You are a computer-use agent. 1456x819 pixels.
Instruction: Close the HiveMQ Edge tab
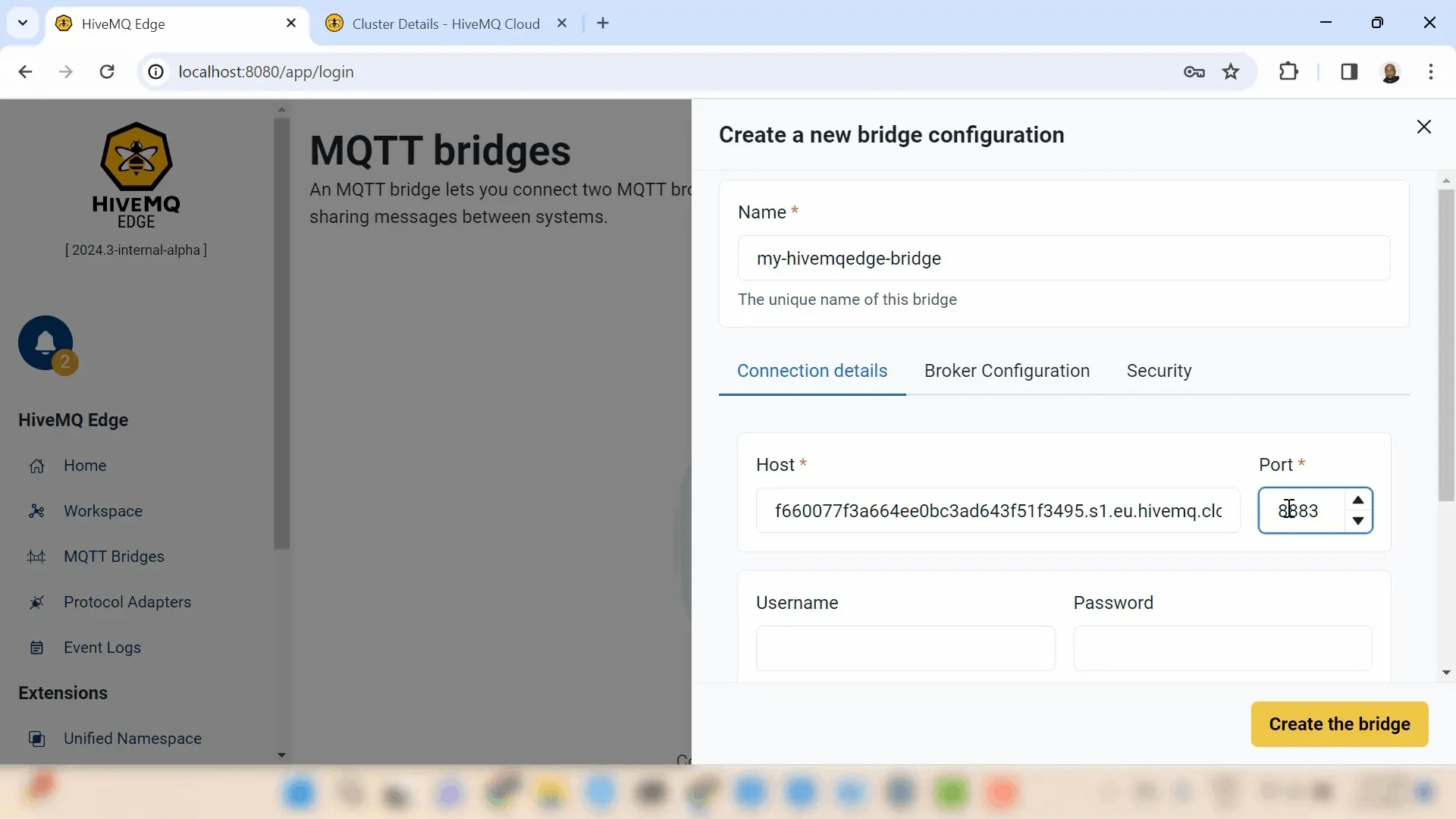(291, 24)
